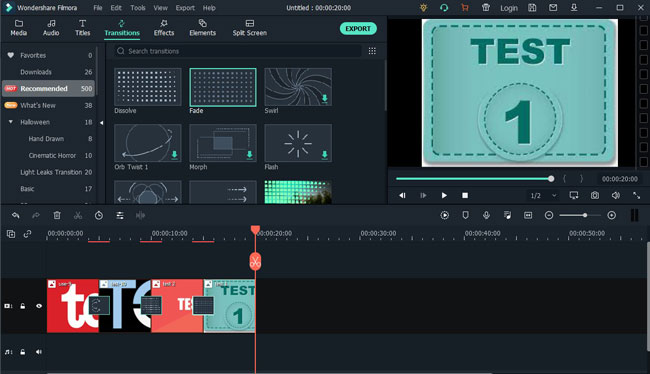The height and width of the screenshot is (374, 650).
Task: Switch to the Elements tab
Action: tap(203, 28)
